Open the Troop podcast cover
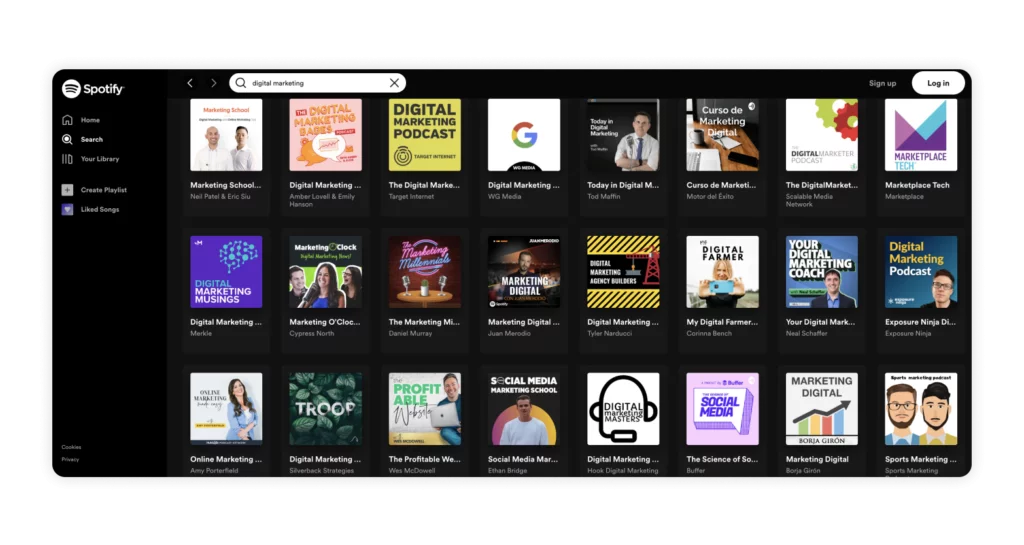The width and height of the screenshot is (1024, 545). 325,409
